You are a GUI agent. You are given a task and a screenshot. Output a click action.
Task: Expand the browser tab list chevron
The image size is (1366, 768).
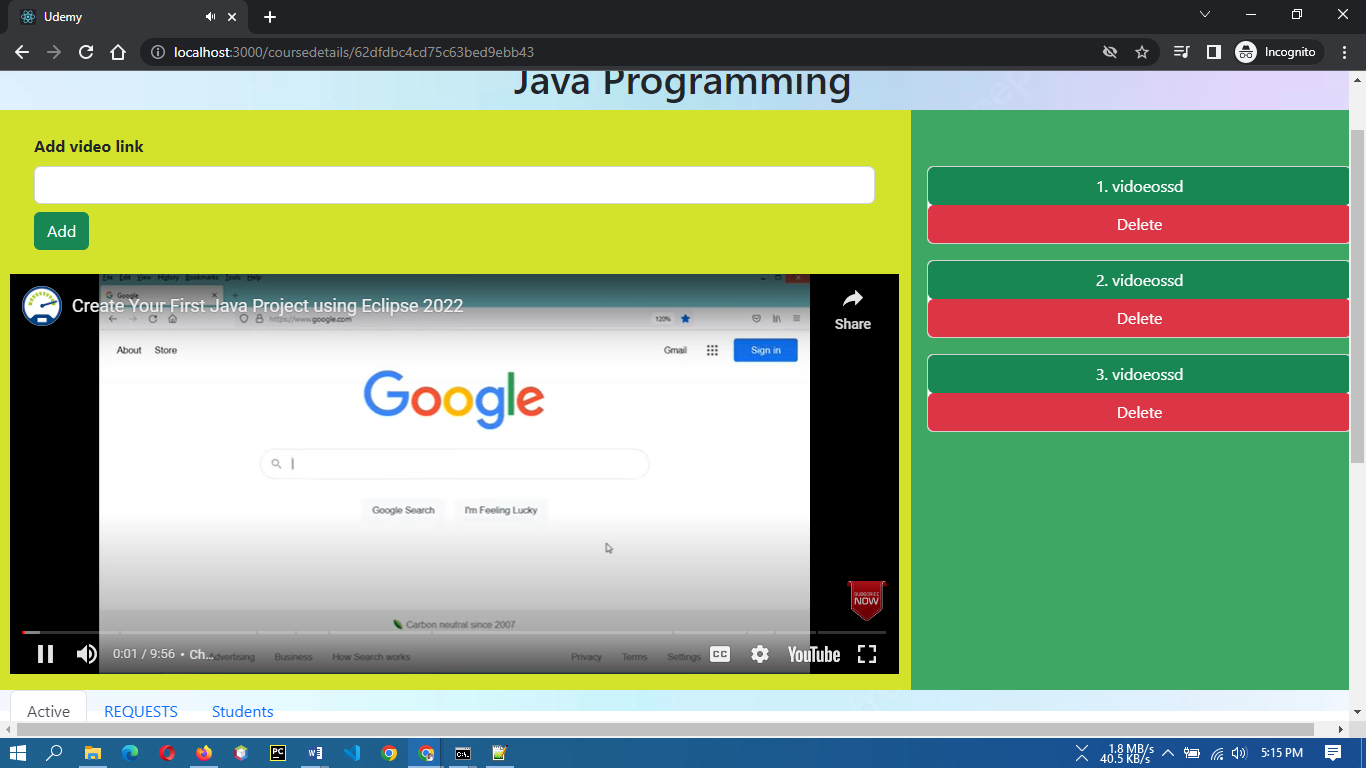(1204, 15)
